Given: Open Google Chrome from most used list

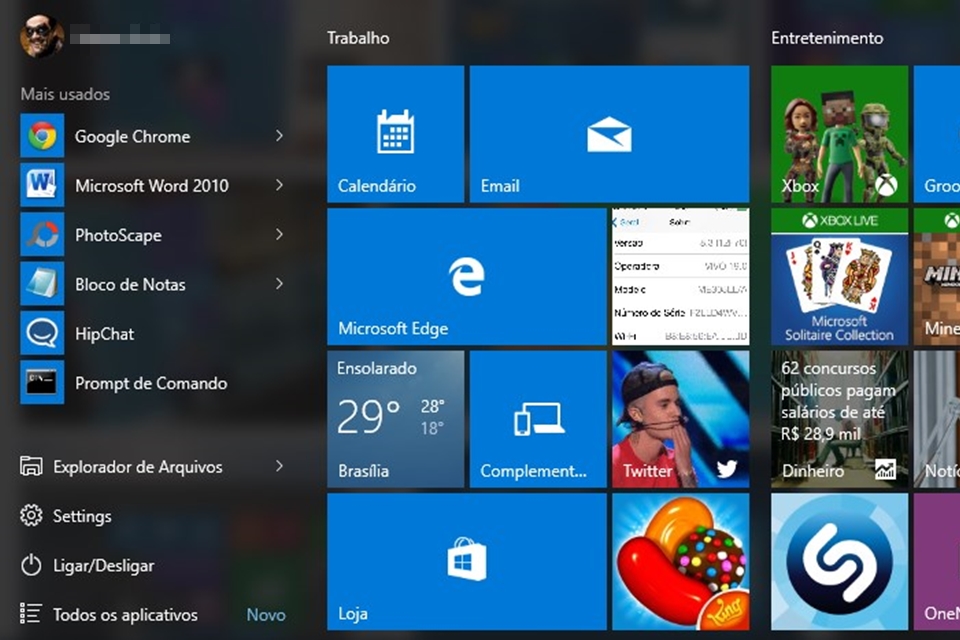Looking at the screenshot, I should coord(152,136).
